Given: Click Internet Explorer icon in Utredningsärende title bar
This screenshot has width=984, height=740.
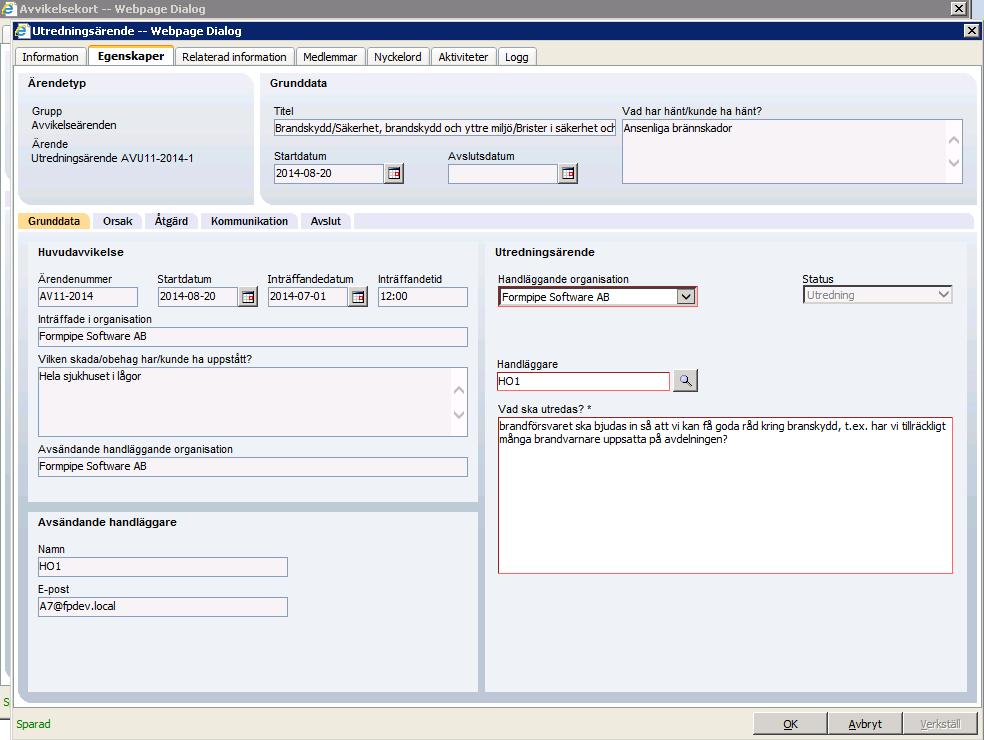Looking at the screenshot, I should click(x=23, y=31).
